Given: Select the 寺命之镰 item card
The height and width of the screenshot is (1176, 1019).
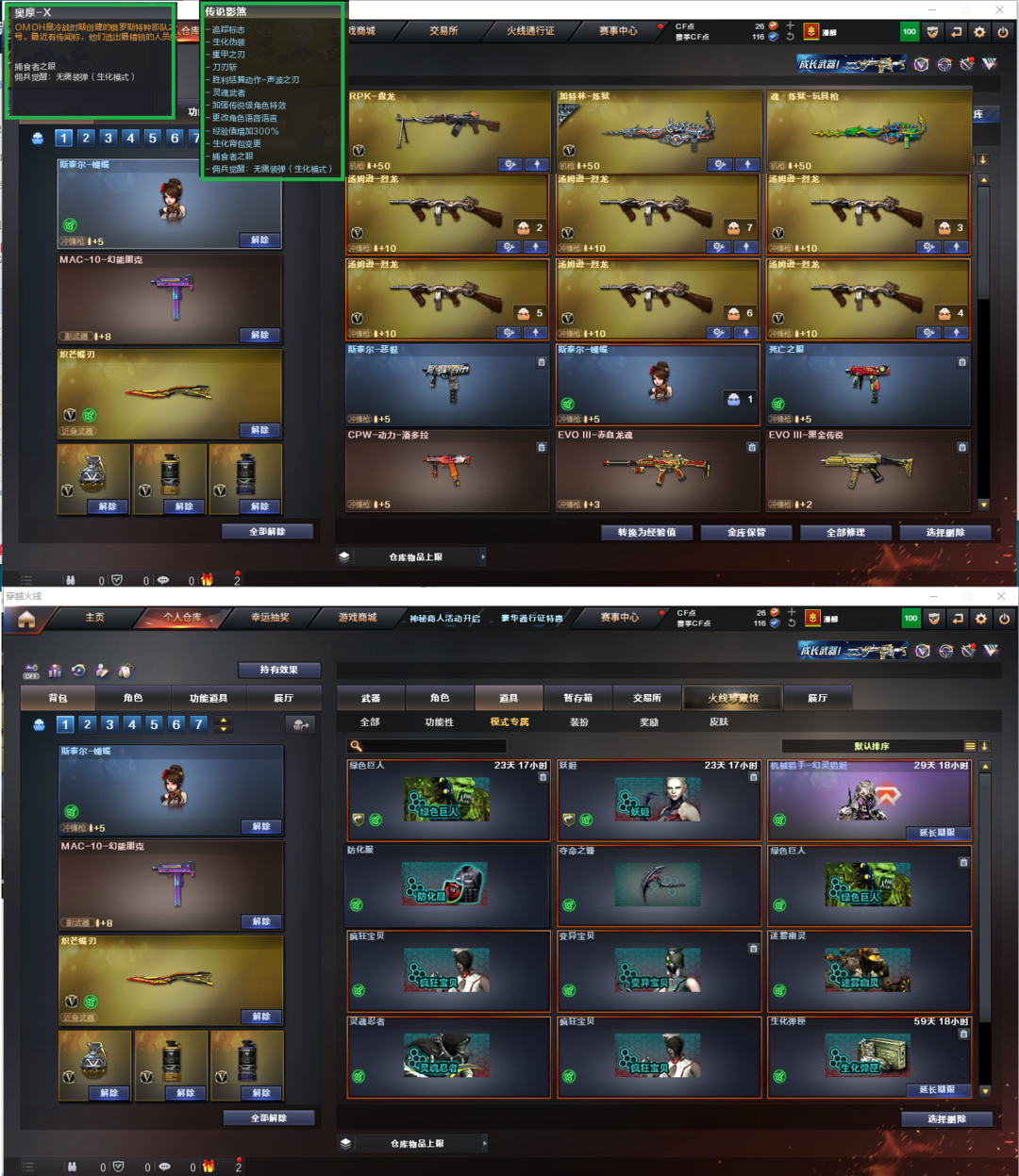Looking at the screenshot, I should click(659, 885).
